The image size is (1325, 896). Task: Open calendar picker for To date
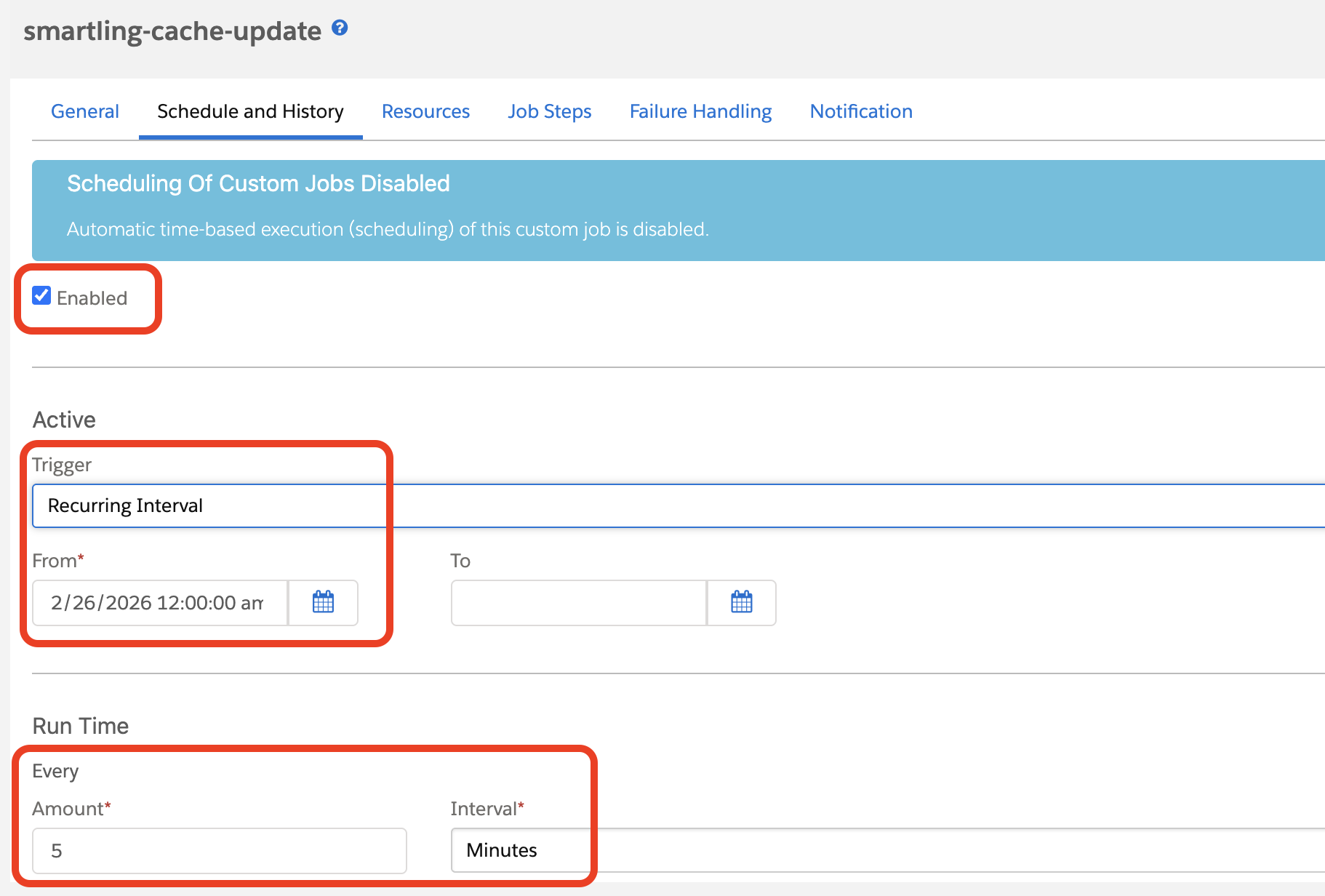(x=741, y=602)
